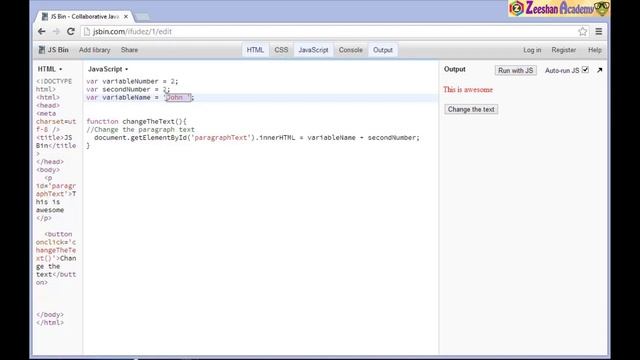Open the HTML panel dropdown arrow
The width and height of the screenshot is (640, 360).
point(60,69)
